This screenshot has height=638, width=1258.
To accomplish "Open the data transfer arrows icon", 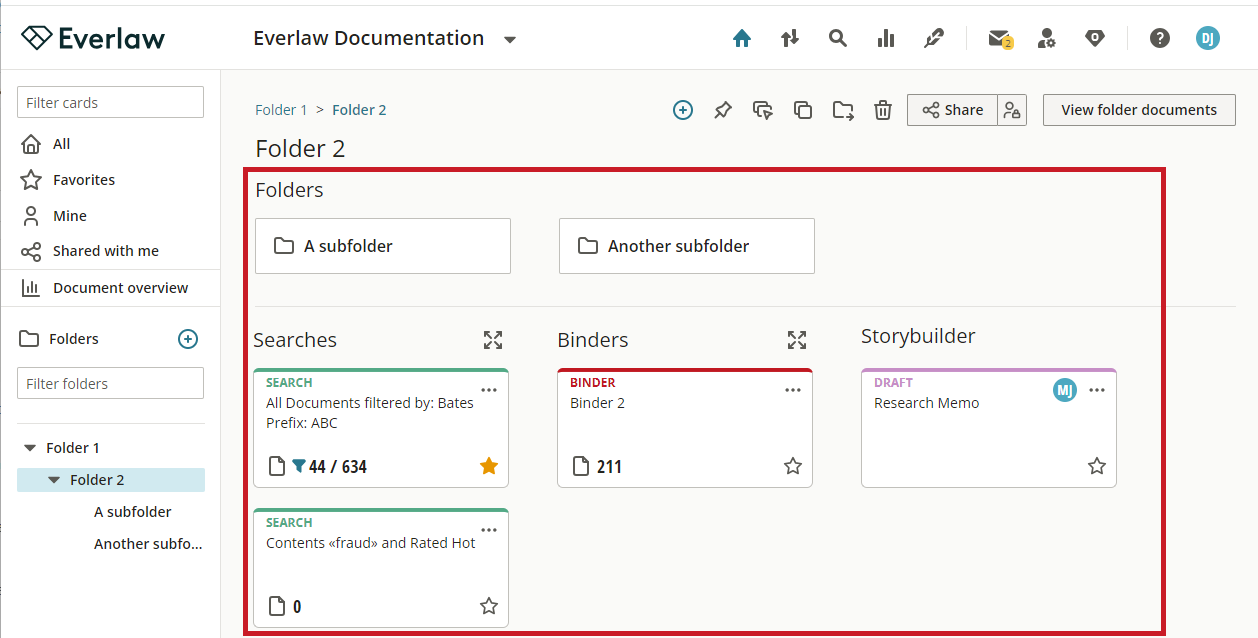I will click(x=790, y=39).
